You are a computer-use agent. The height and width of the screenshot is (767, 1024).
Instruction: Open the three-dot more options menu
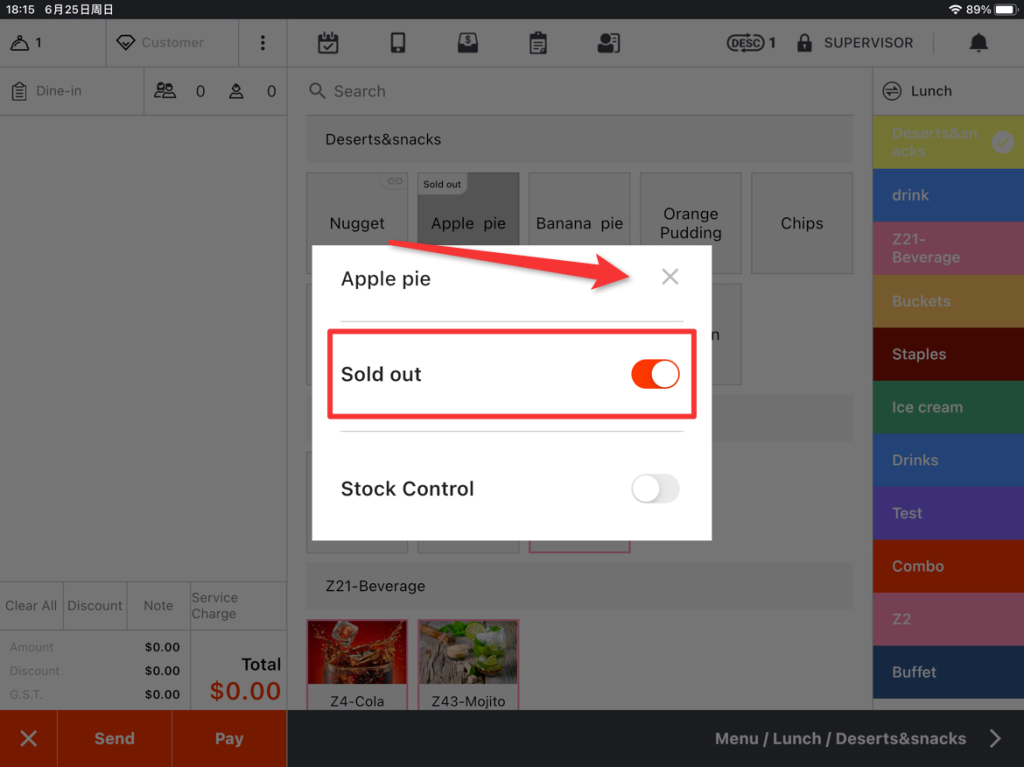pyautogui.click(x=263, y=43)
